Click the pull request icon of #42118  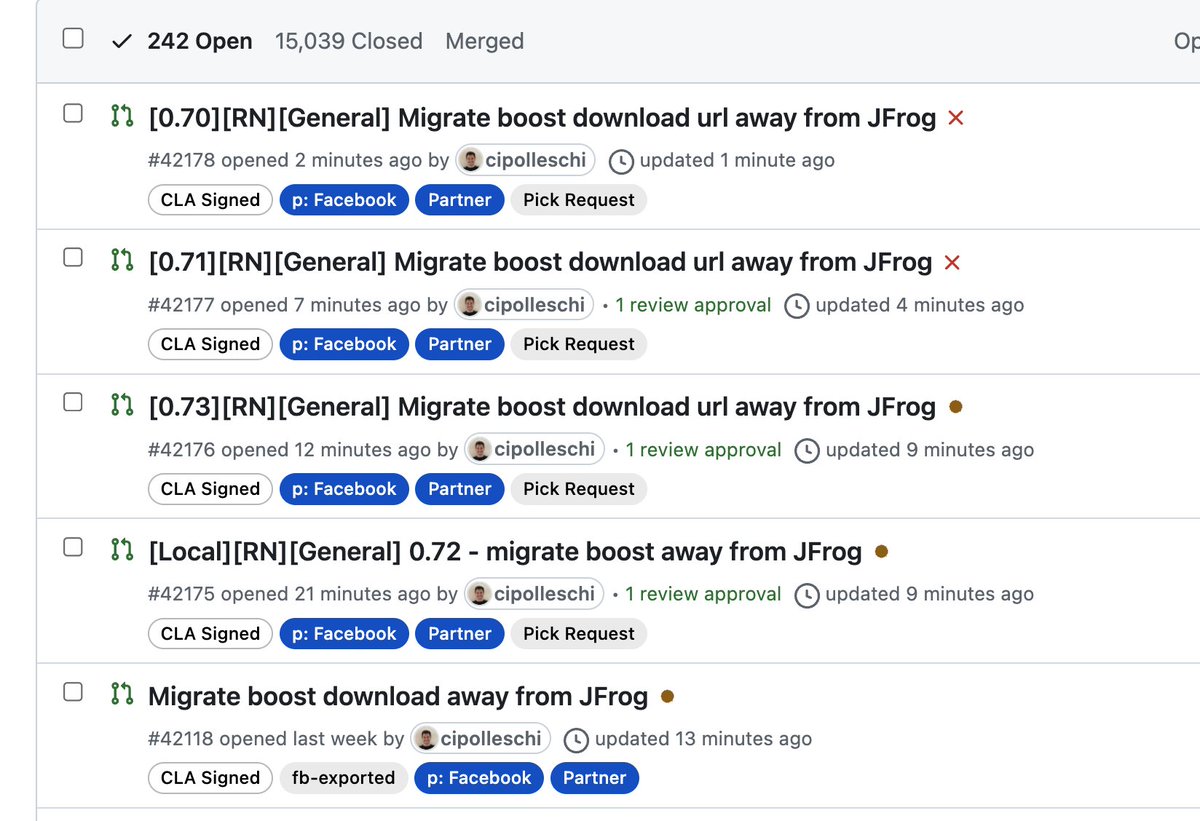[x=121, y=695]
